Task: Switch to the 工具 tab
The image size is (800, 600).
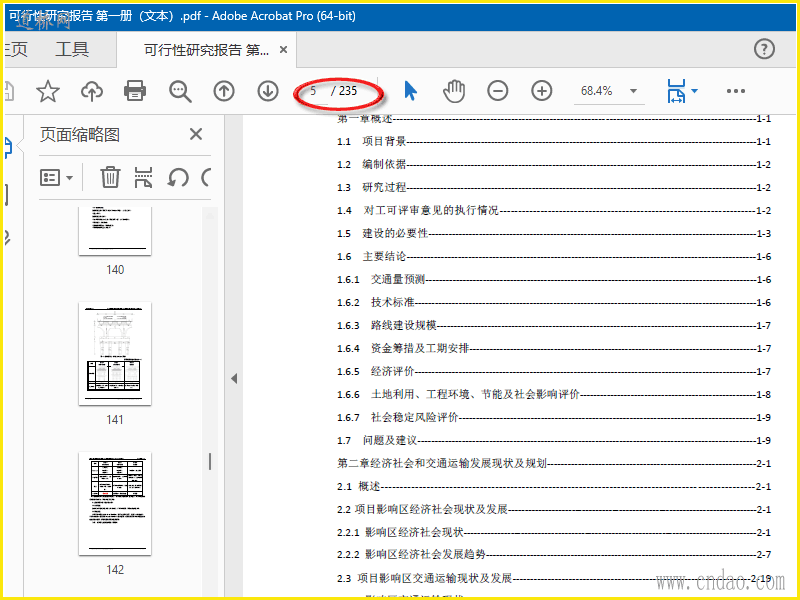Action: coord(72,49)
